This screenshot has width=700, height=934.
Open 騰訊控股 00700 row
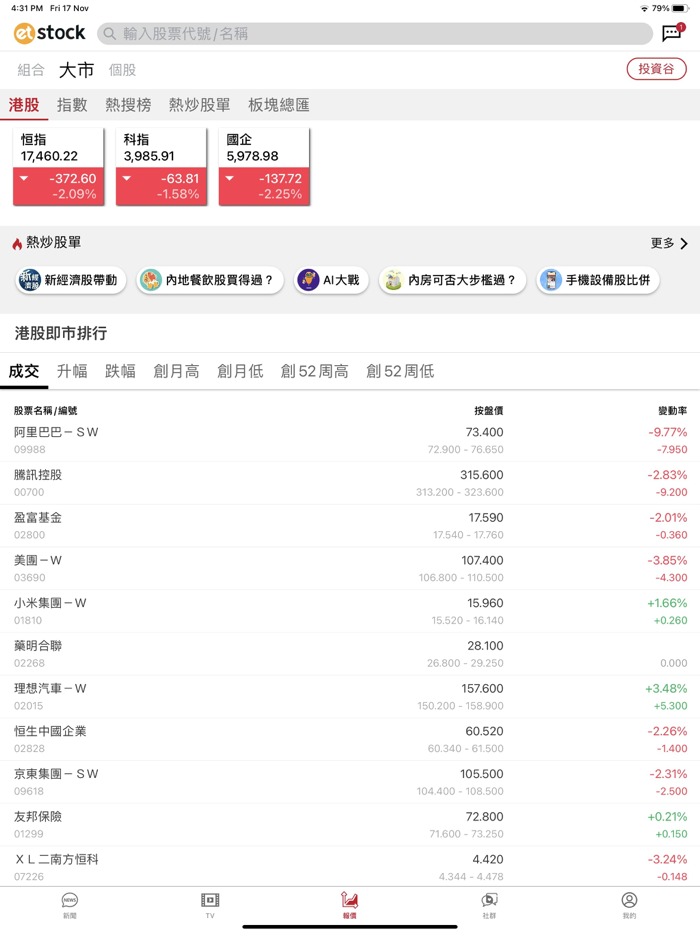point(350,483)
